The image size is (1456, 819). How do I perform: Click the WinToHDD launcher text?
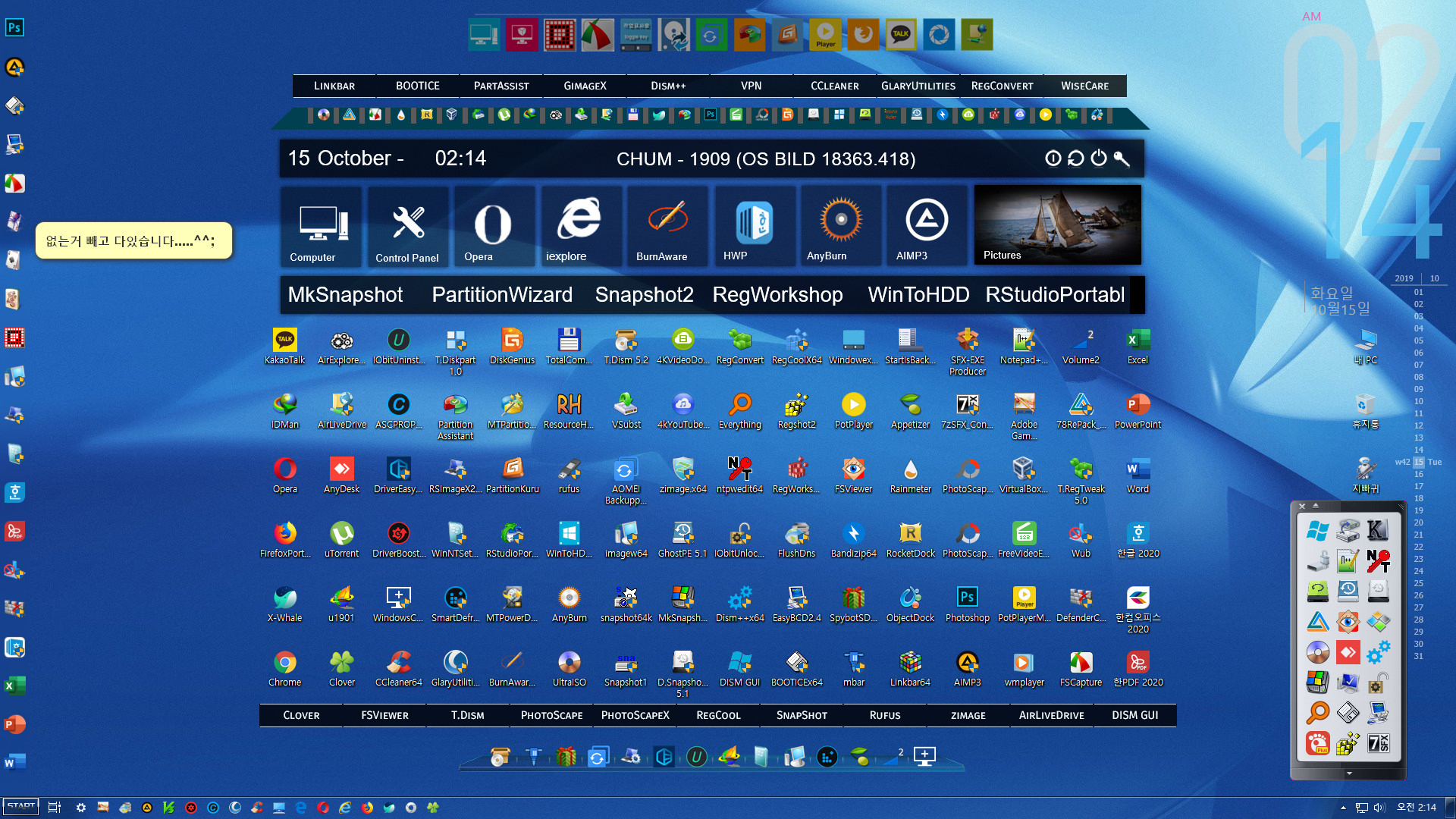(918, 295)
